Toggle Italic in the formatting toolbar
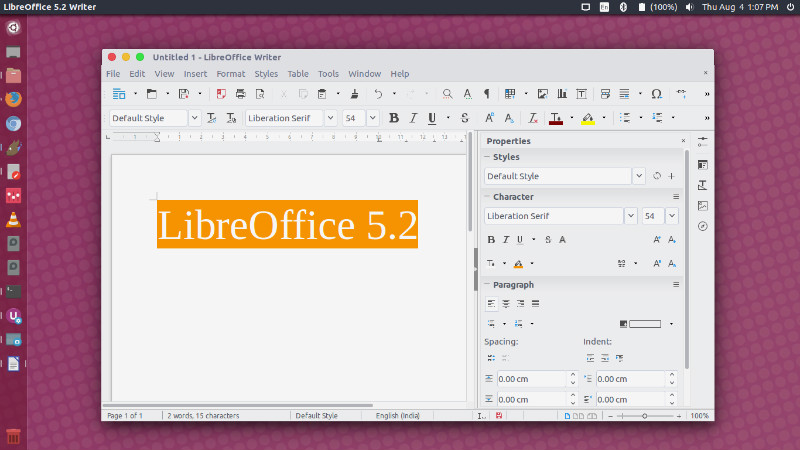This screenshot has width=800, height=450. click(413, 118)
